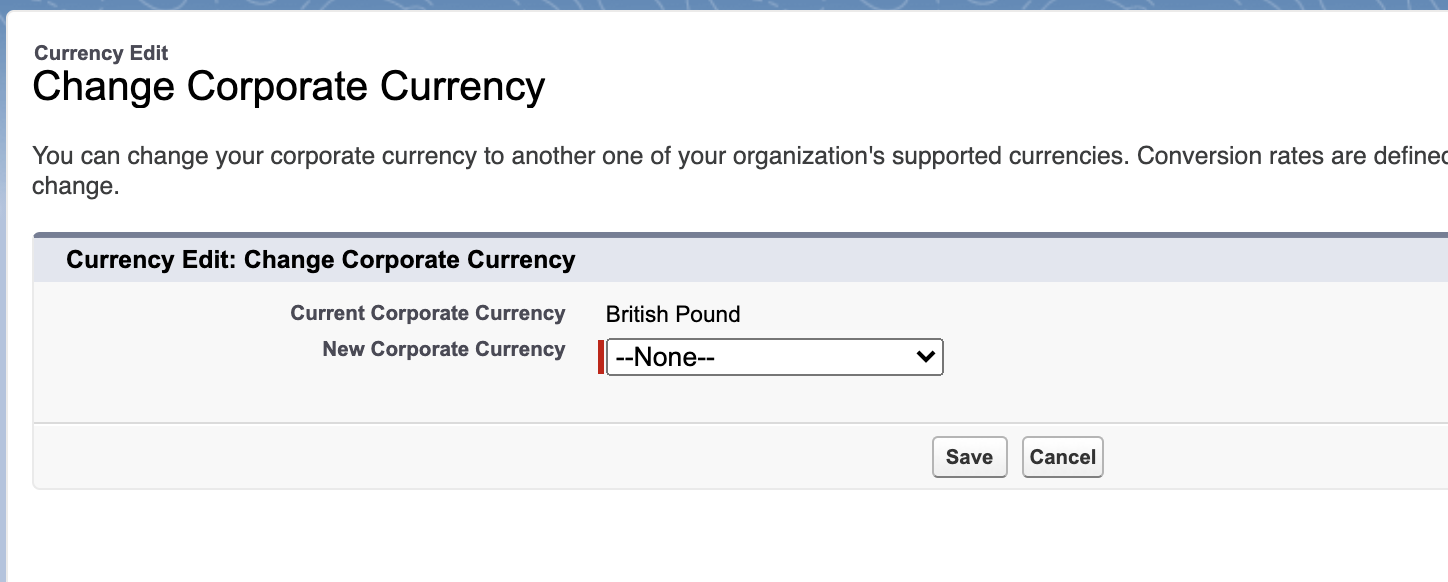This screenshot has height=582, width=1448.
Task: Click the 'Current Corporate Currency' label
Action: [x=427, y=313]
